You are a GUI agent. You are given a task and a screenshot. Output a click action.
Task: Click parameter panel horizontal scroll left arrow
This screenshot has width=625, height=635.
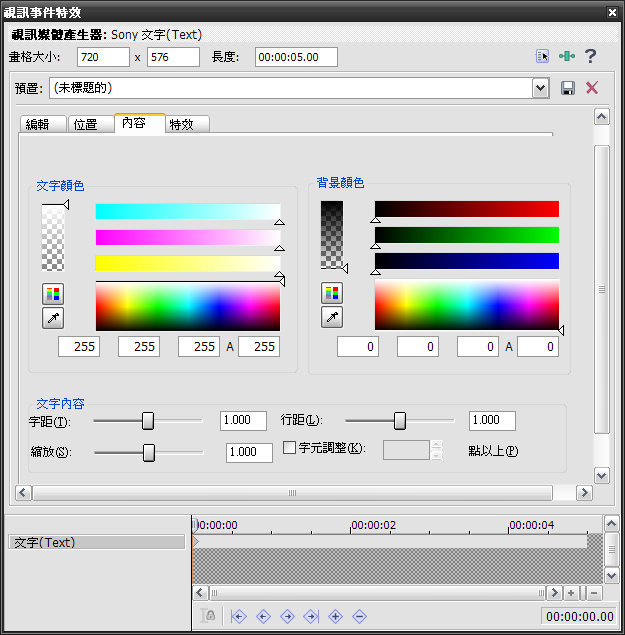pyautogui.click(x=23, y=493)
